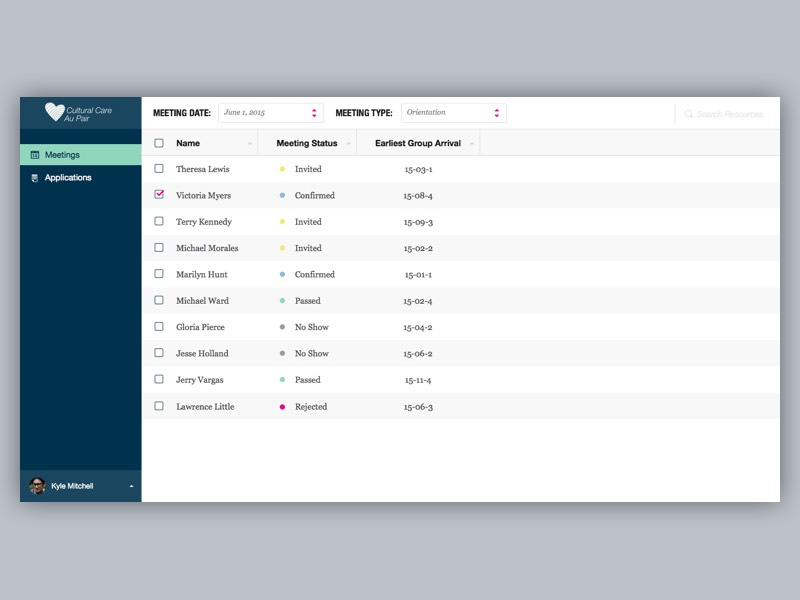Viewport: 800px width, 600px height.
Task: Click the stepper arrows beside Meeting Date
Action: point(316,112)
